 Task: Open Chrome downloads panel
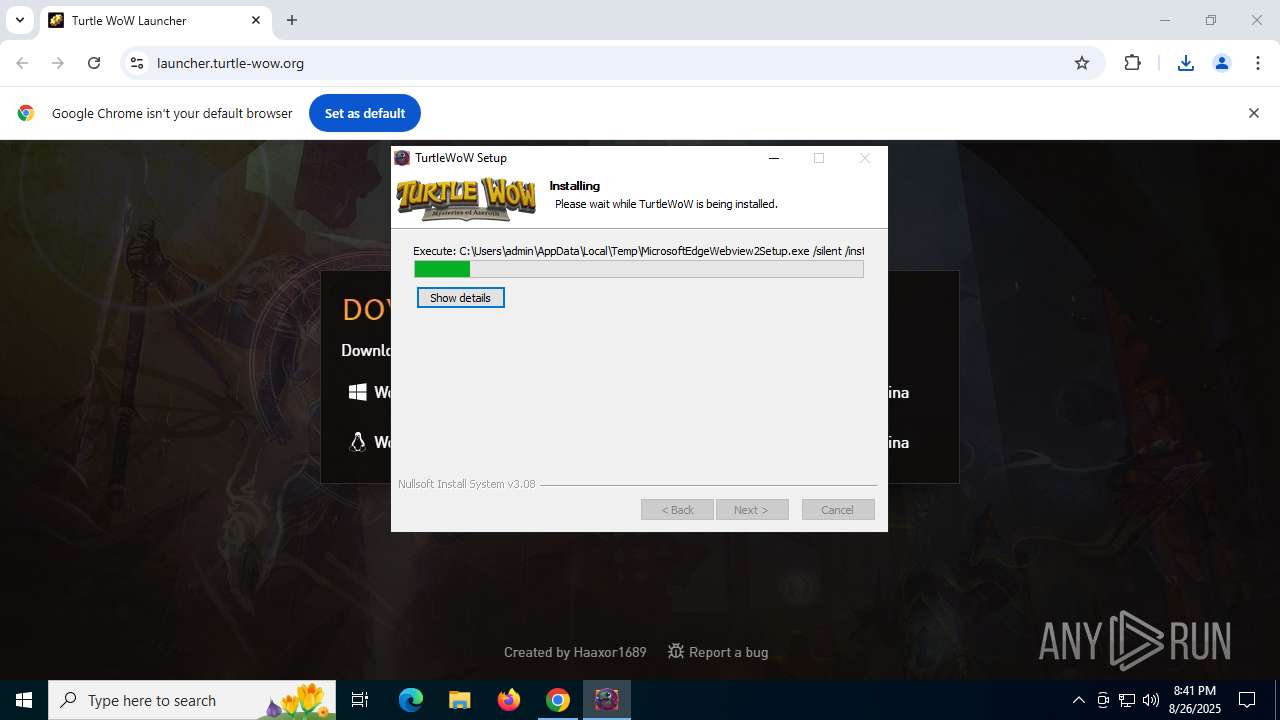click(1186, 63)
